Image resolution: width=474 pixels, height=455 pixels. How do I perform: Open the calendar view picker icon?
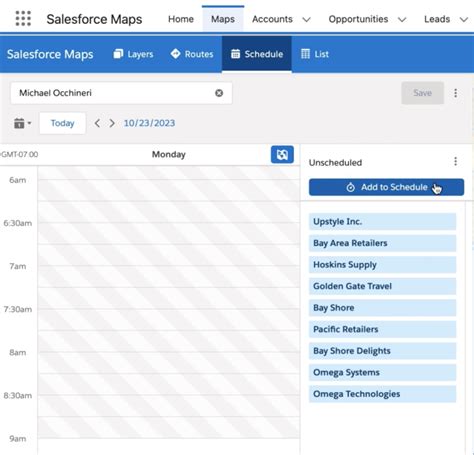(x=22, y=123)
